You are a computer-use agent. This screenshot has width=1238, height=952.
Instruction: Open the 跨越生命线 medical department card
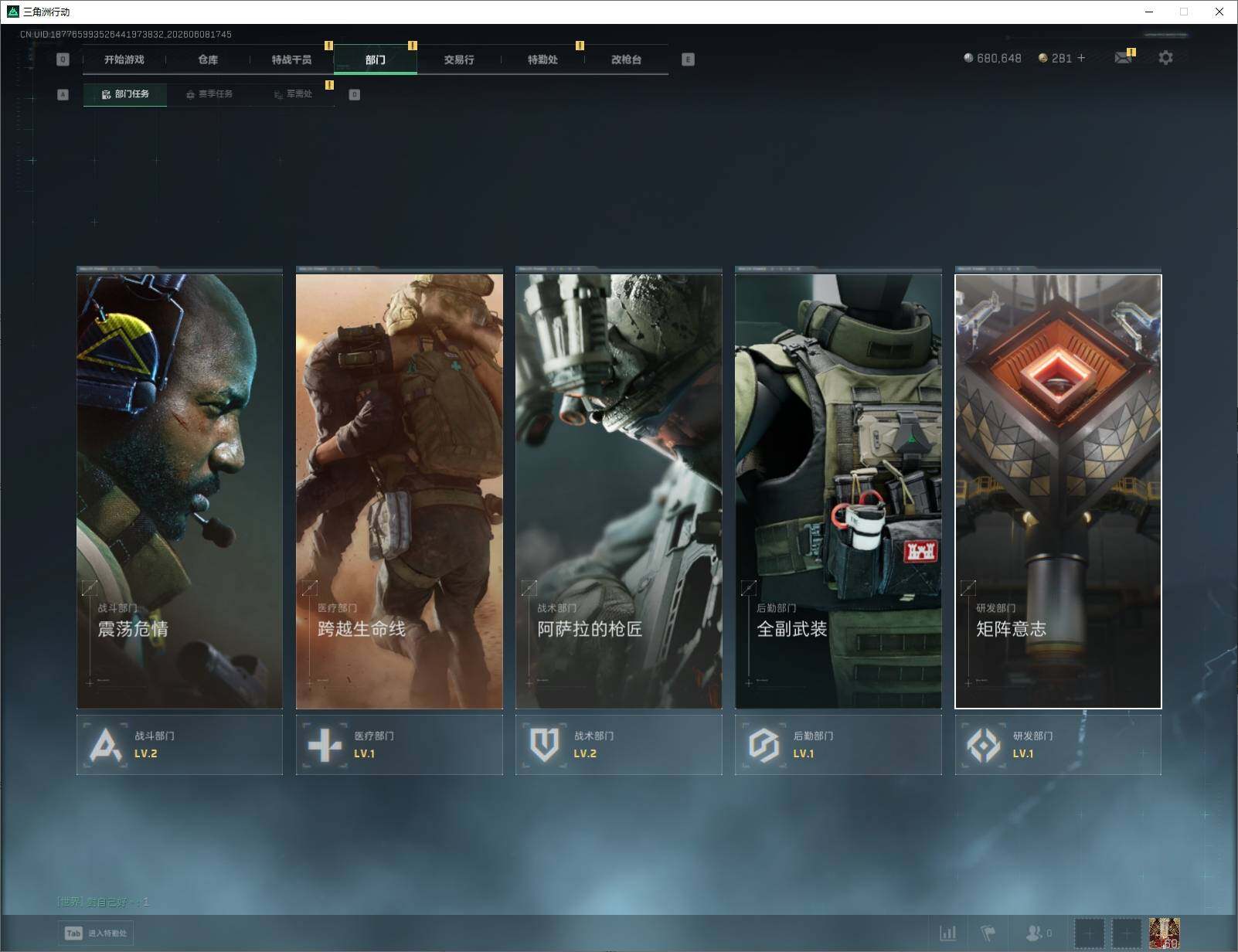pyautogui.click(x=399, y=491)
